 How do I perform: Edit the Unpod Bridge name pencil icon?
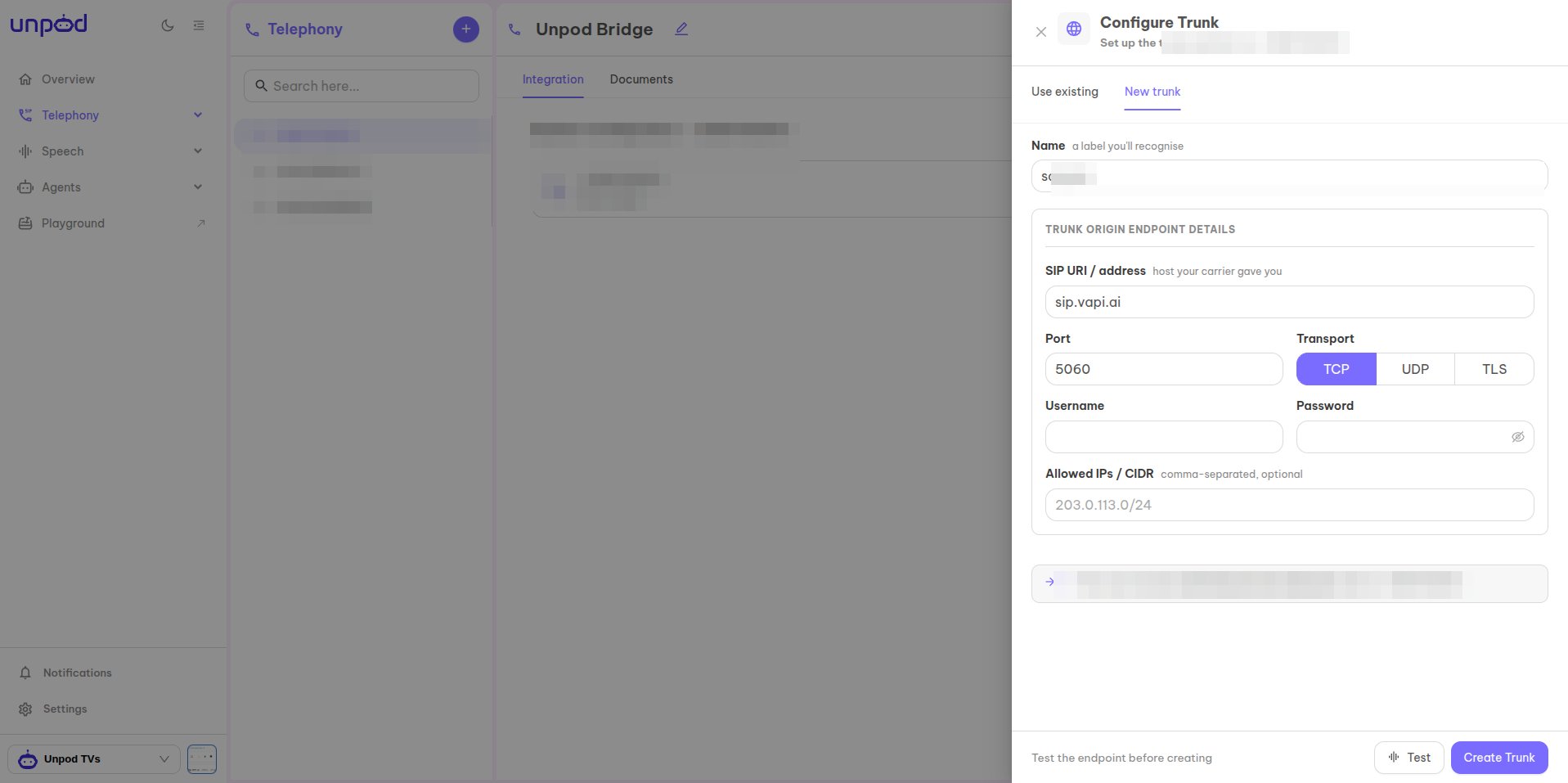click(681, 29)
